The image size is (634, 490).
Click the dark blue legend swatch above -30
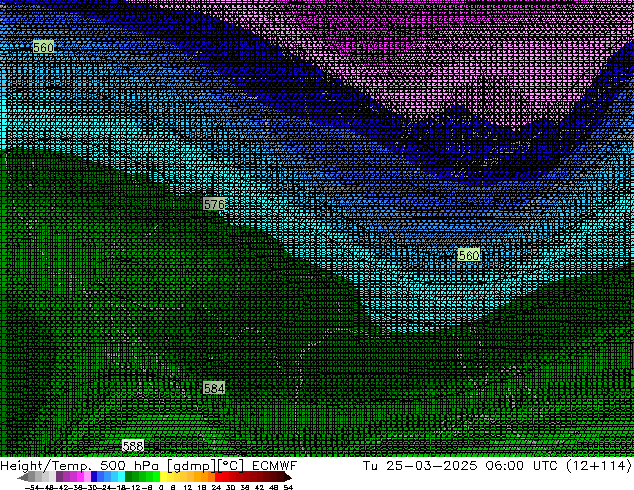click(94, 476)
